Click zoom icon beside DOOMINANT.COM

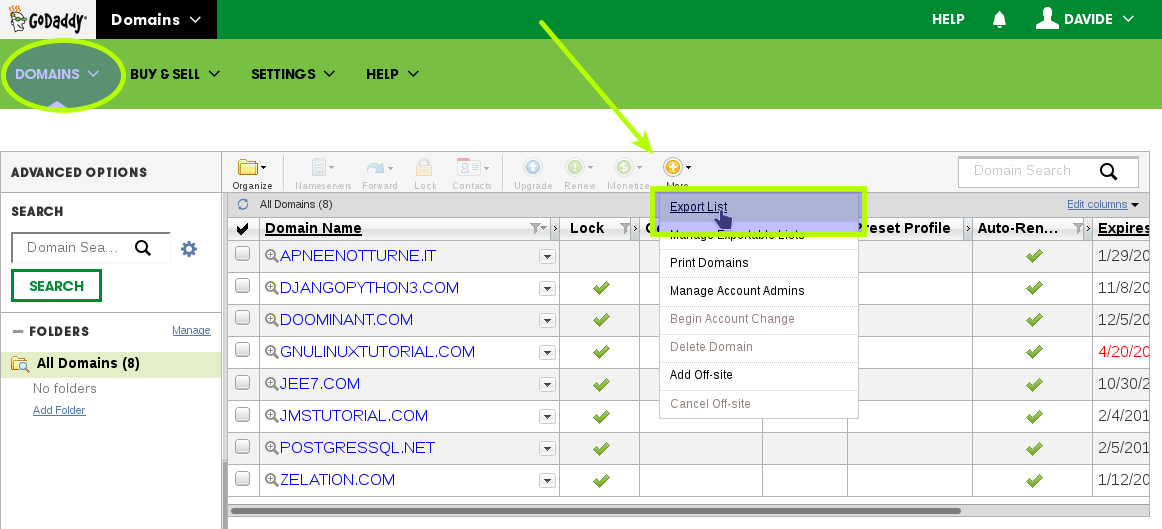(x=272, y=319)
